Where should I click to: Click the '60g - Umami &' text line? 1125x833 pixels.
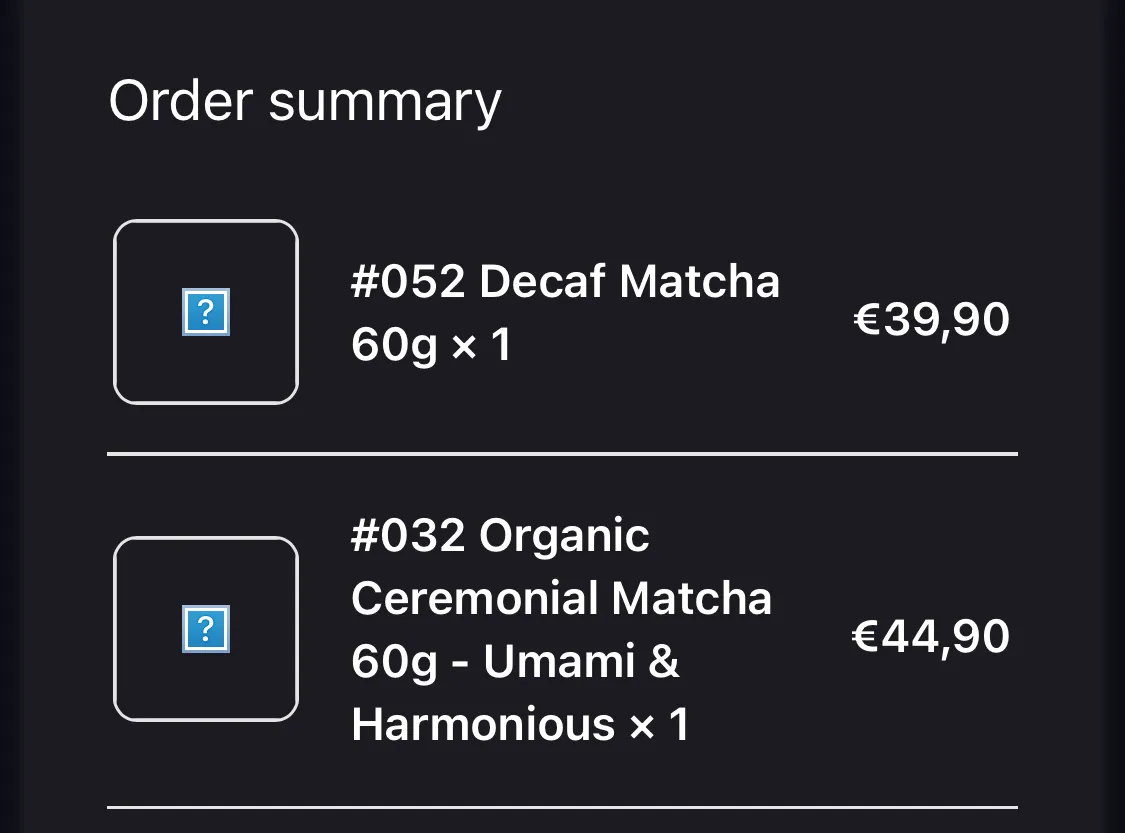tap(515, 661)
